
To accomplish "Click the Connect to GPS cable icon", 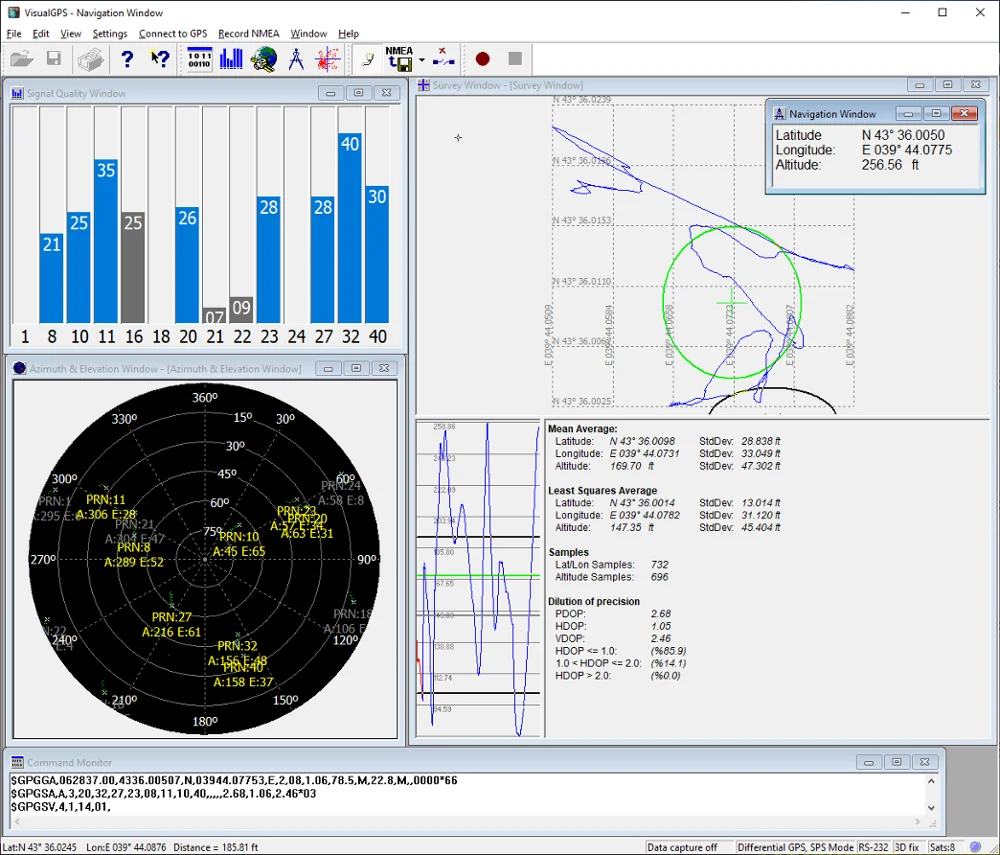I will tap(367, 59).
